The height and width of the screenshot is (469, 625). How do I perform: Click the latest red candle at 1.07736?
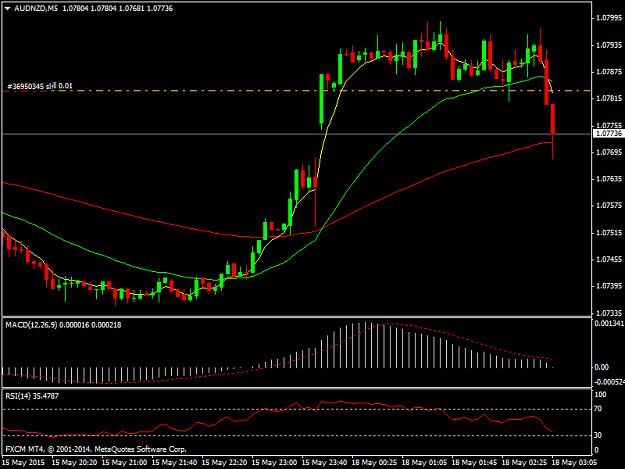[553, 120]
